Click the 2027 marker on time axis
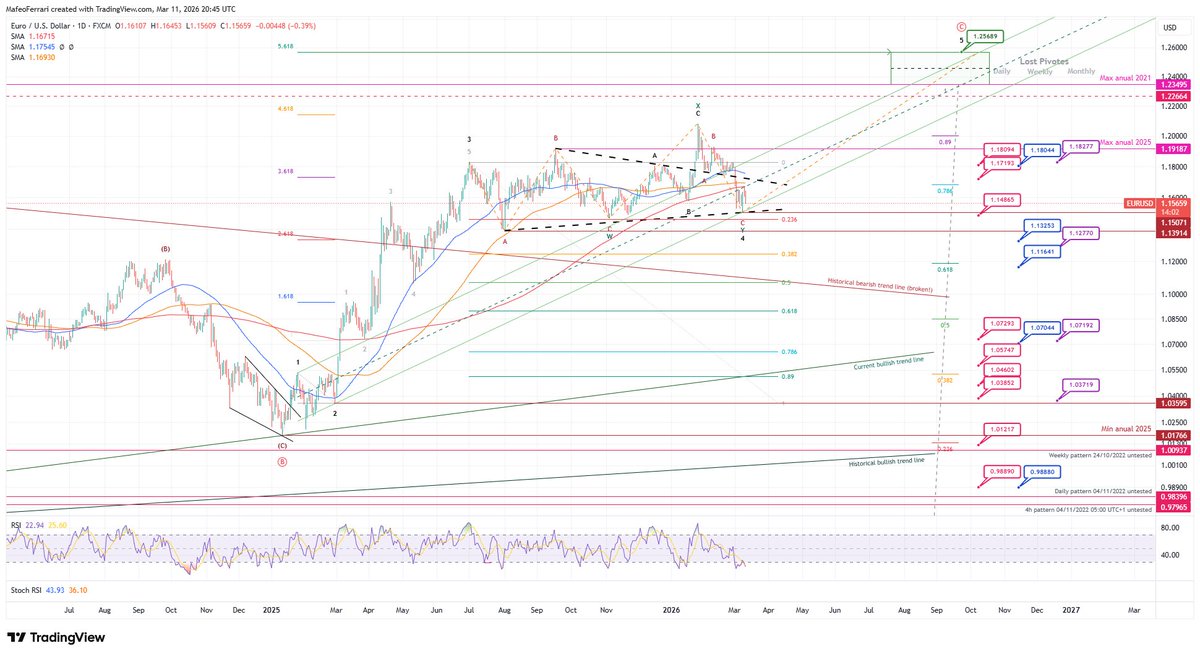Viewport: 1200px width, 656px height. click(1071, 608)
